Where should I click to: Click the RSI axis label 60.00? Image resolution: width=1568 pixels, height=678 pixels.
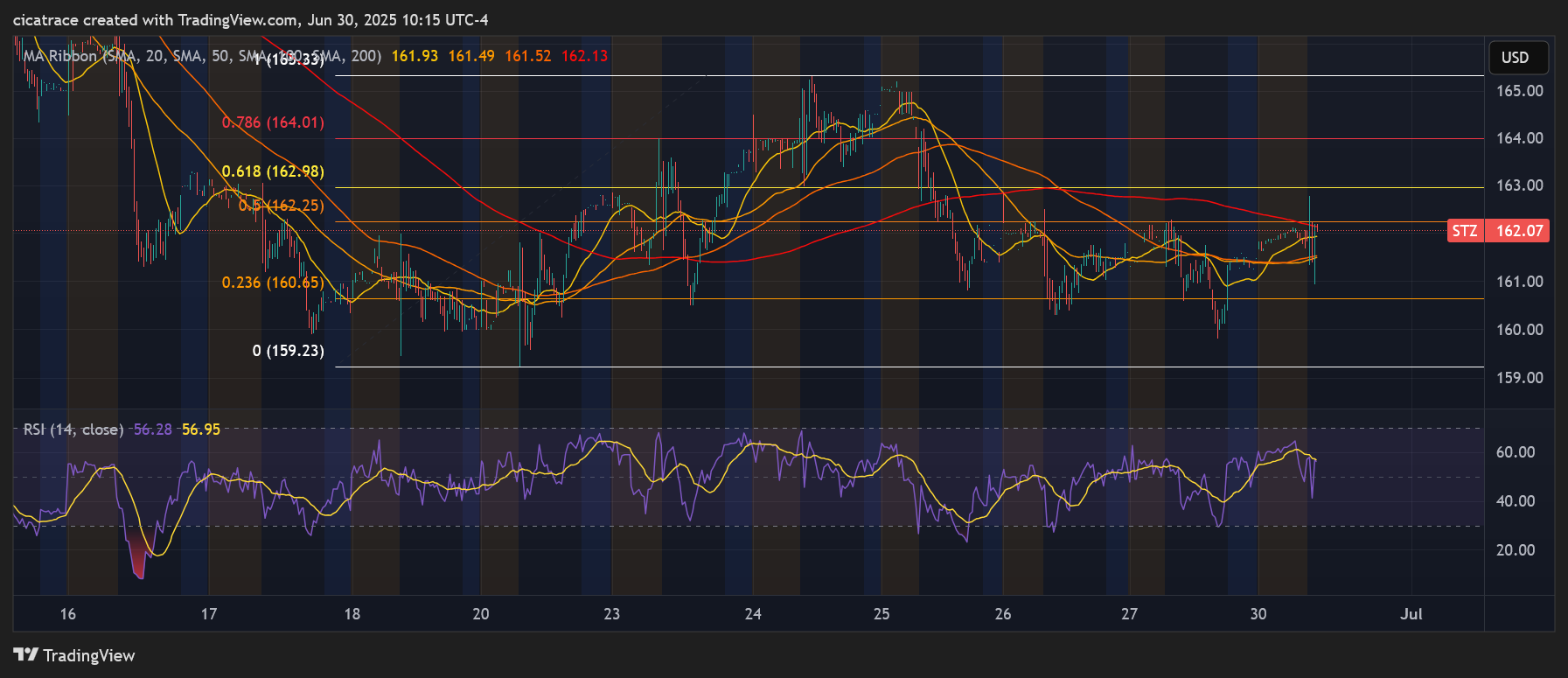tap(1516, 452)
